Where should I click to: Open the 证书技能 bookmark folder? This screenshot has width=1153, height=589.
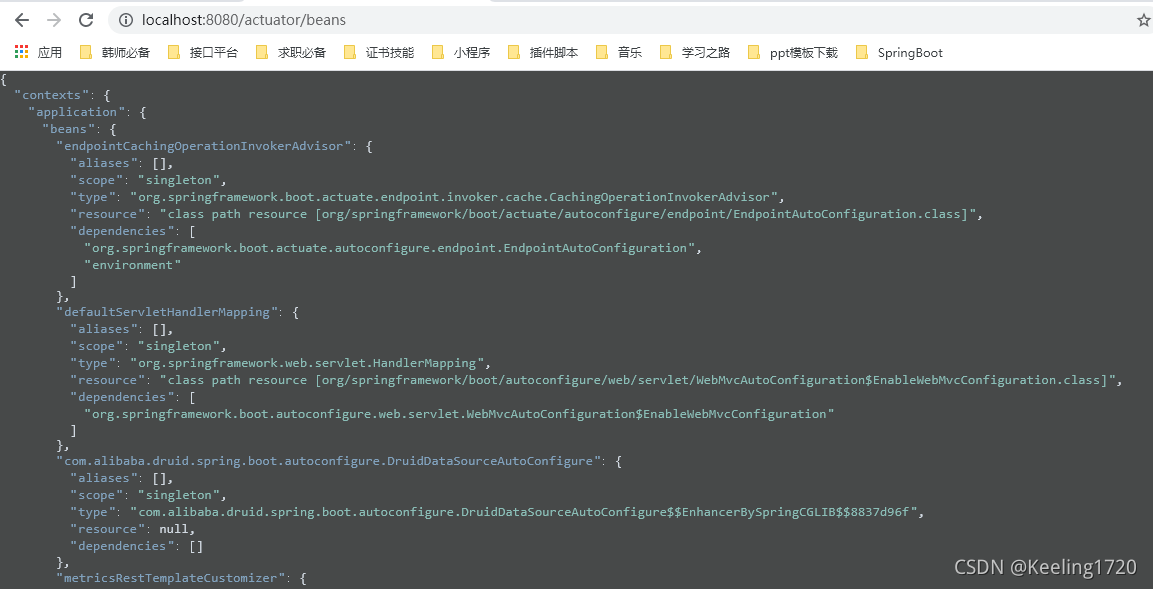tap(379, 52)
